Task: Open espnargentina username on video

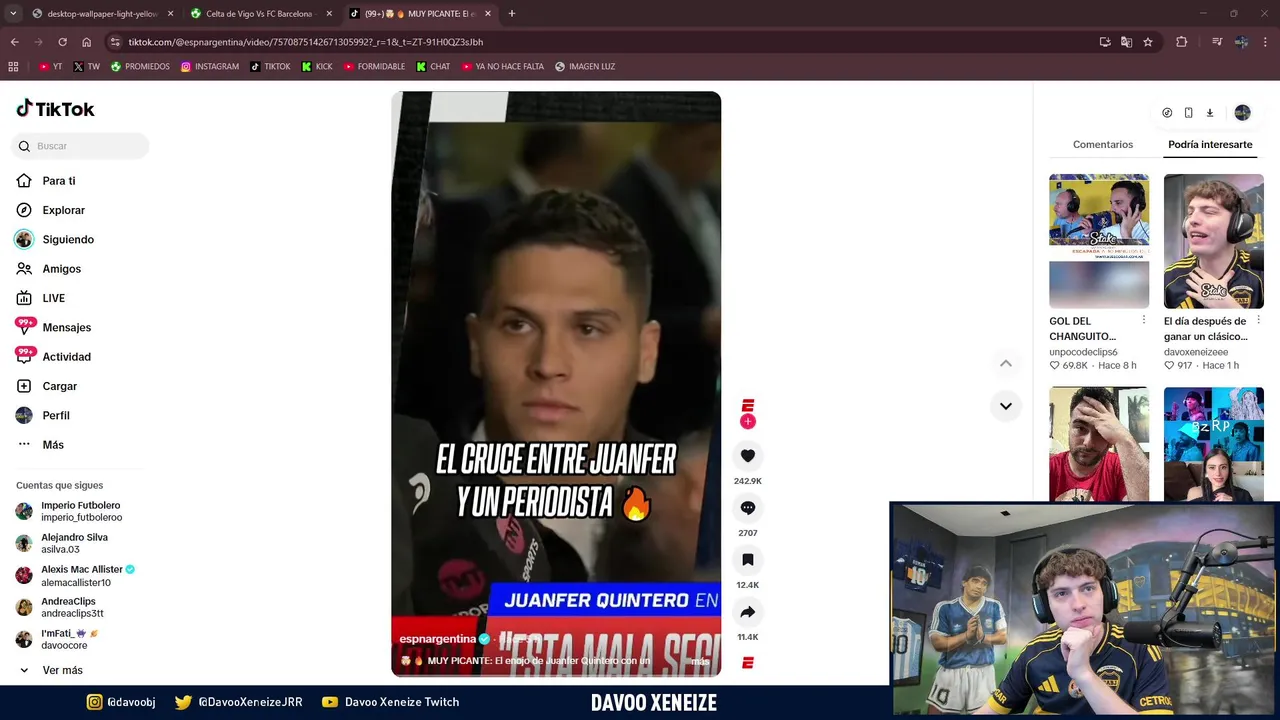Action: tap(438, 639)
